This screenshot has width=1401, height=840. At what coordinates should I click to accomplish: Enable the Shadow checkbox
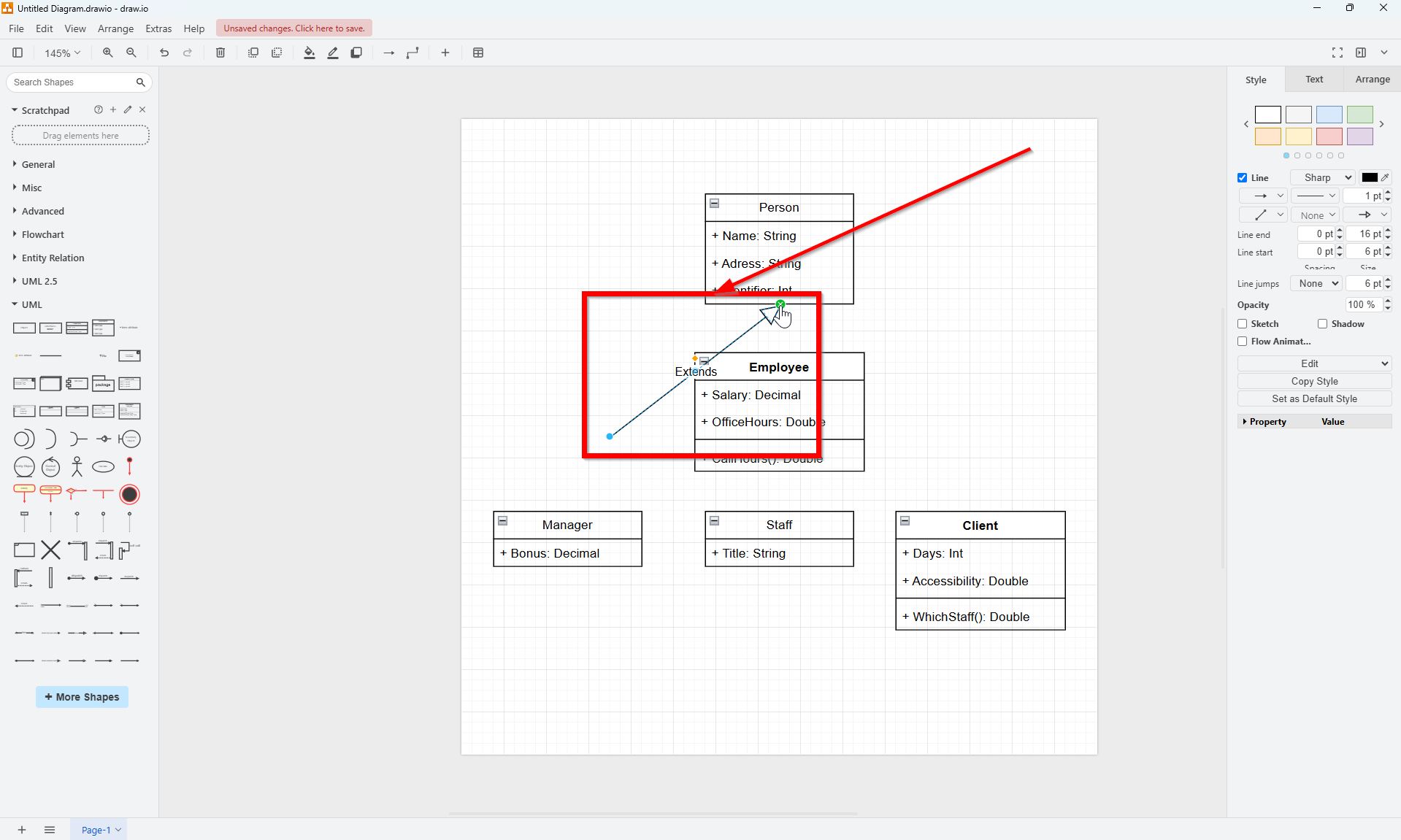pos(1321,323)
